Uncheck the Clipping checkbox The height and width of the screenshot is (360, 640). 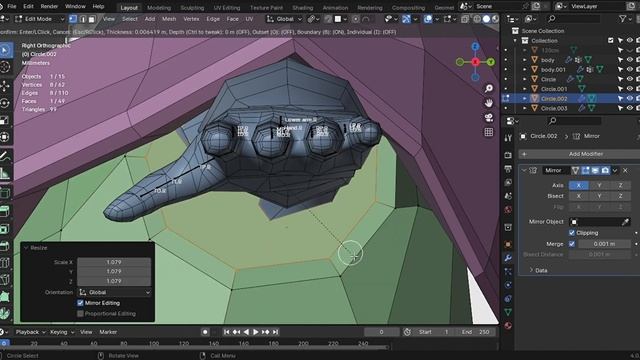pos(572,233)
